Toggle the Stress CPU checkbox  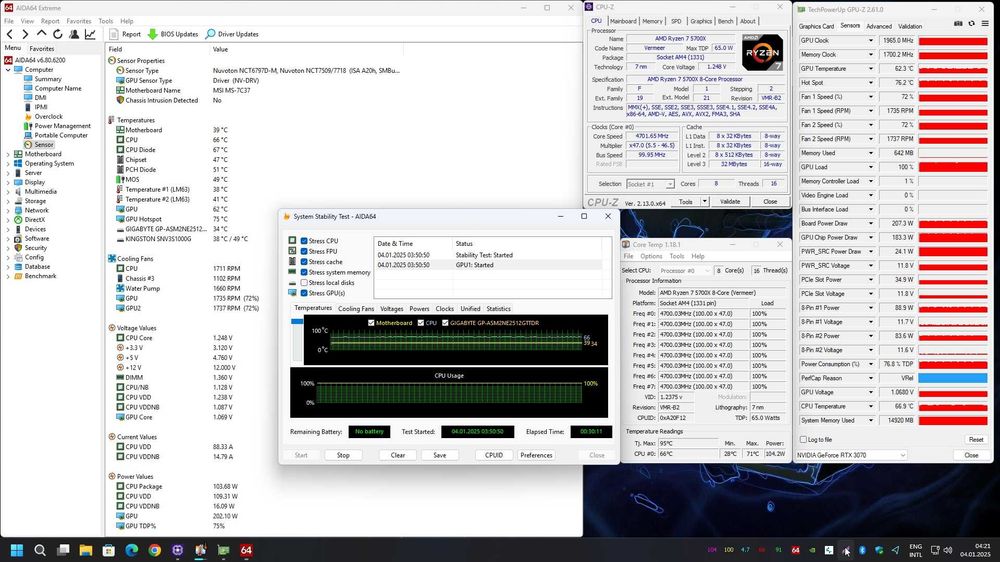click(304, 241)
